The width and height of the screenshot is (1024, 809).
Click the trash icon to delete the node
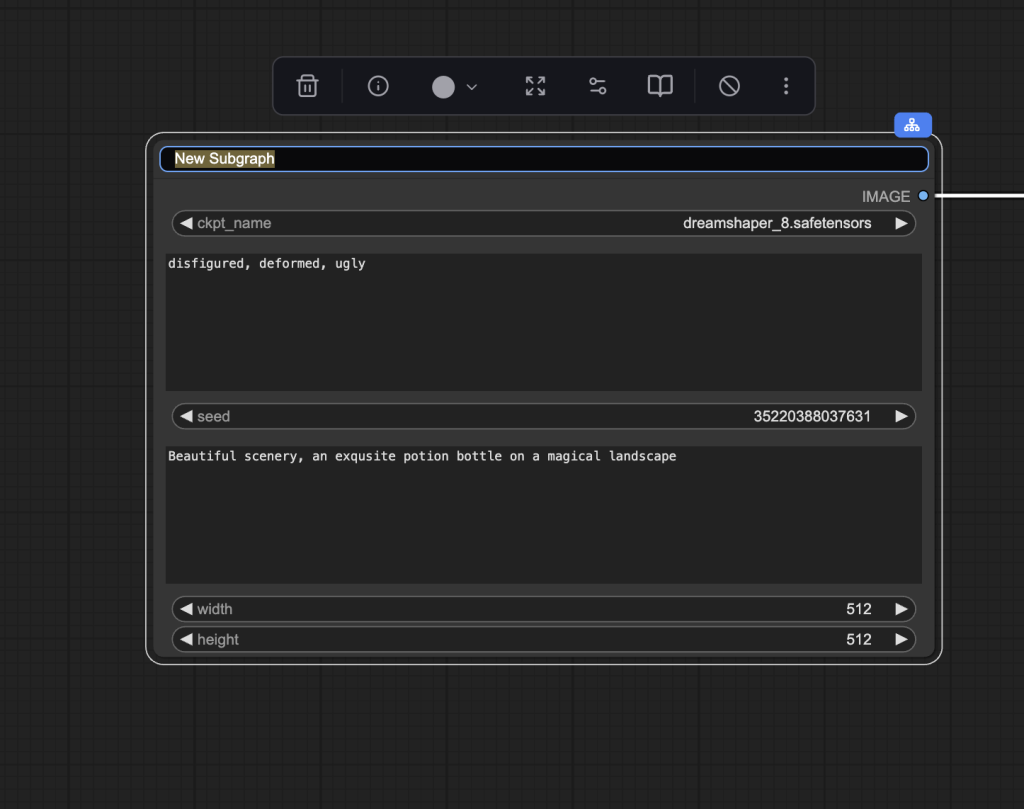tap(307, 86)
